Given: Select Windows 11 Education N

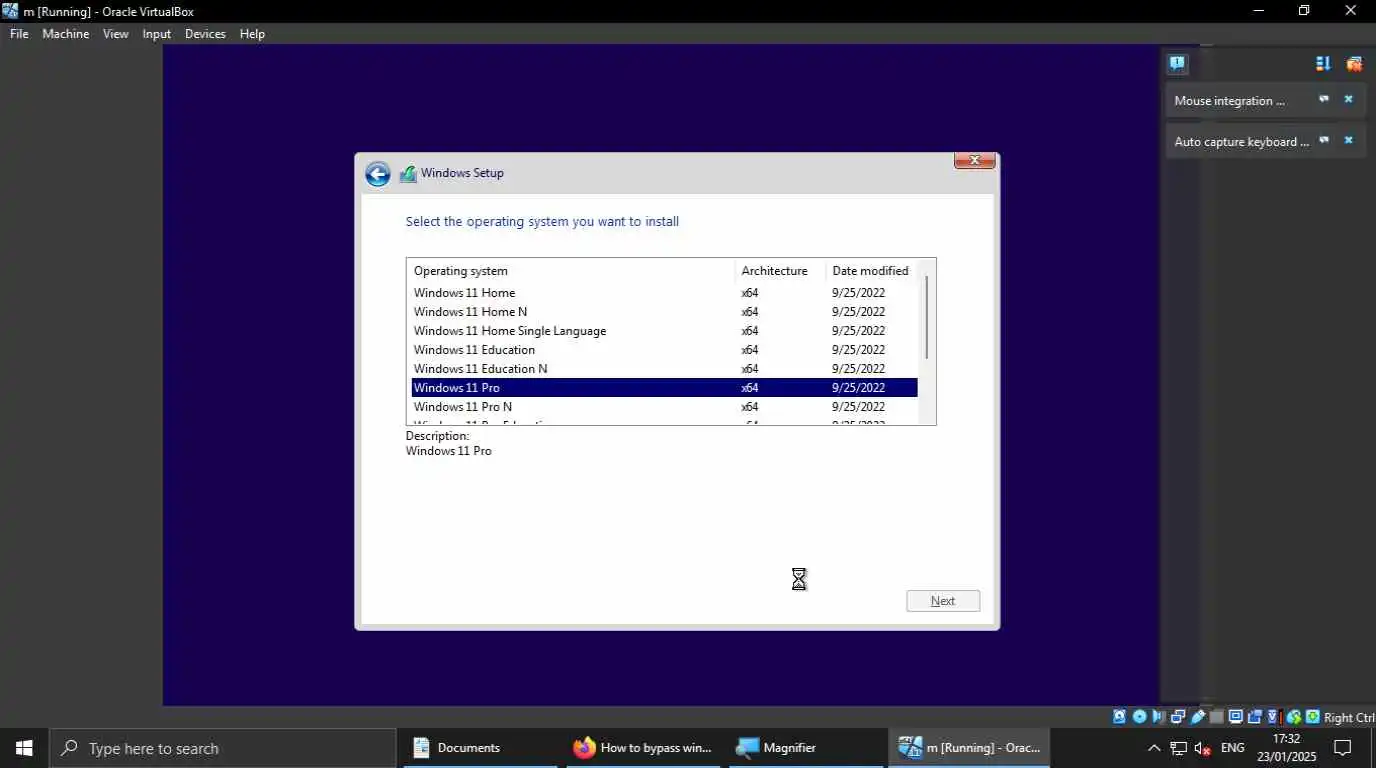Looking at the screenshot, I should (x=664, y=369).
